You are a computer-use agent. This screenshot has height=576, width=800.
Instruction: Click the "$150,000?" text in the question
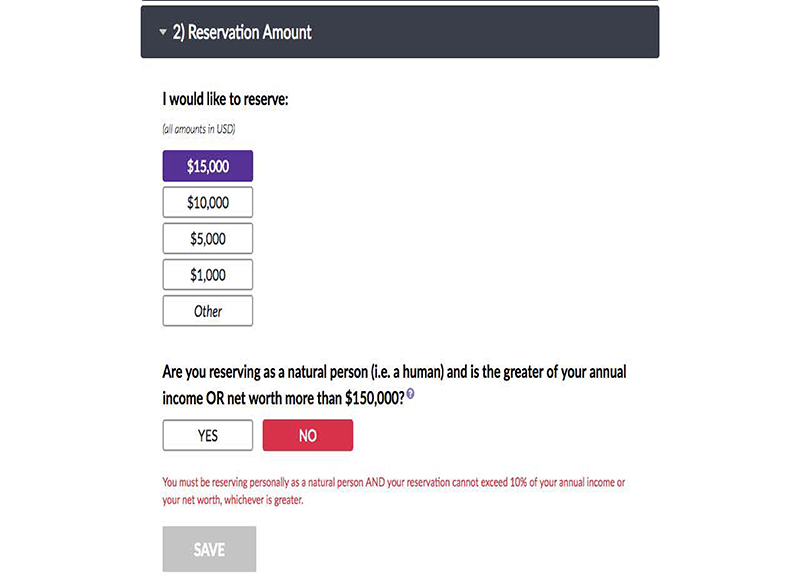[374, 397]
